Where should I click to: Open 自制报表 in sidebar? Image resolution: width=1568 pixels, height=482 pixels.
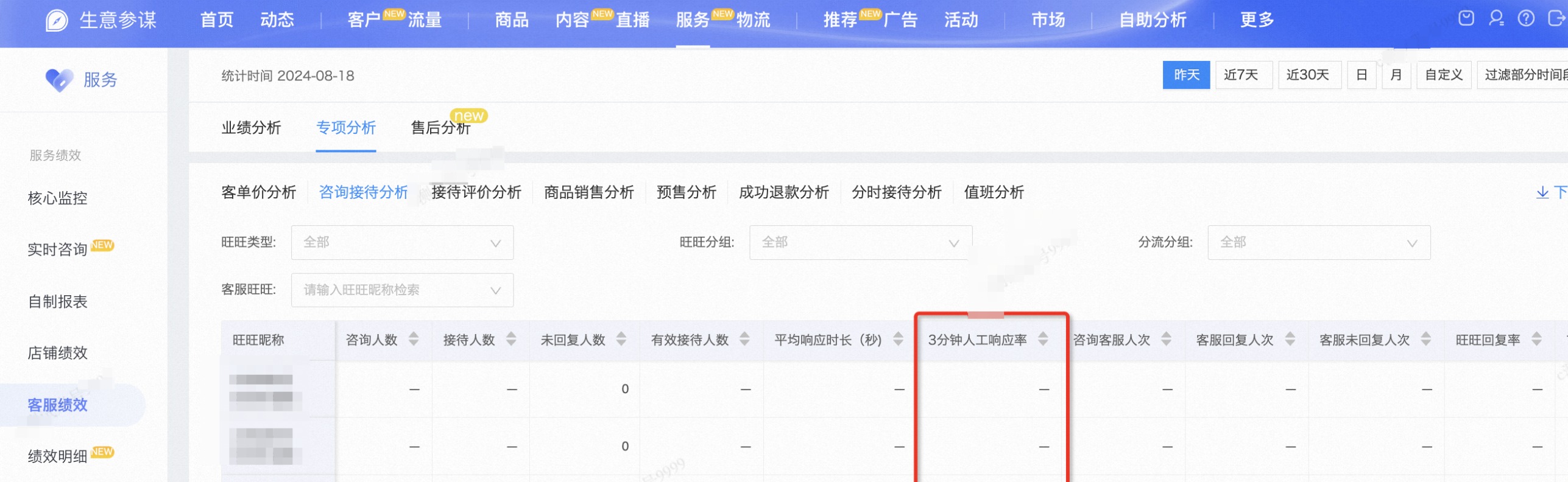[x=58, y=301]
